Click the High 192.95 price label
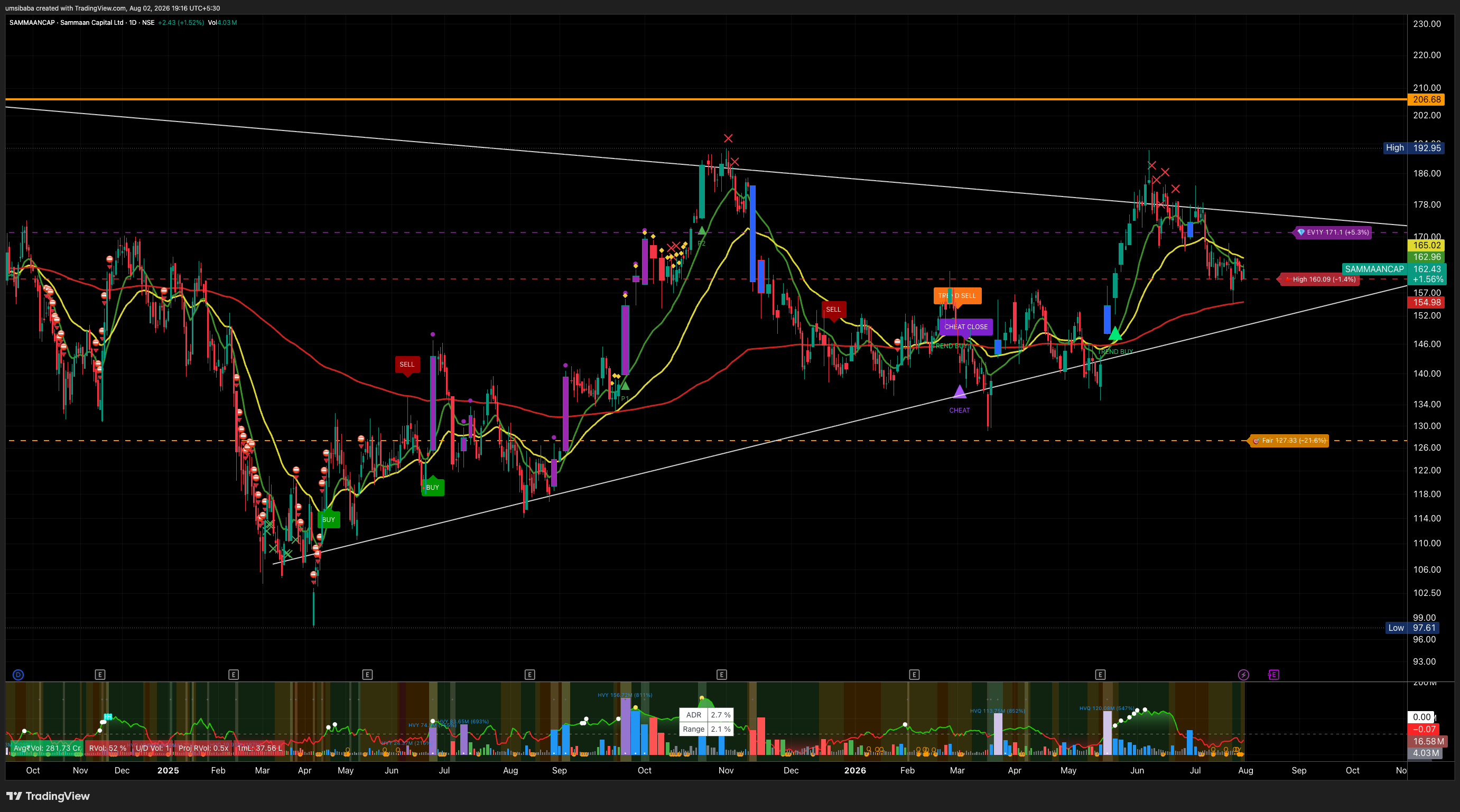The height and width of the screenshot is (812, 1460). pos(1413,148)
